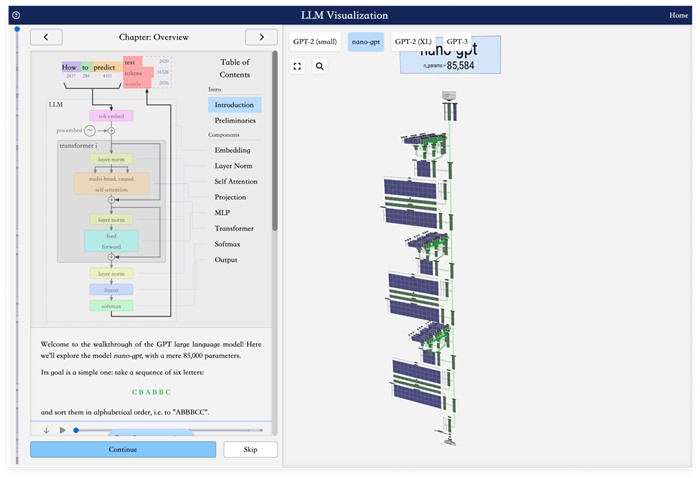
Task: Open the Home link
Action: 678,15
